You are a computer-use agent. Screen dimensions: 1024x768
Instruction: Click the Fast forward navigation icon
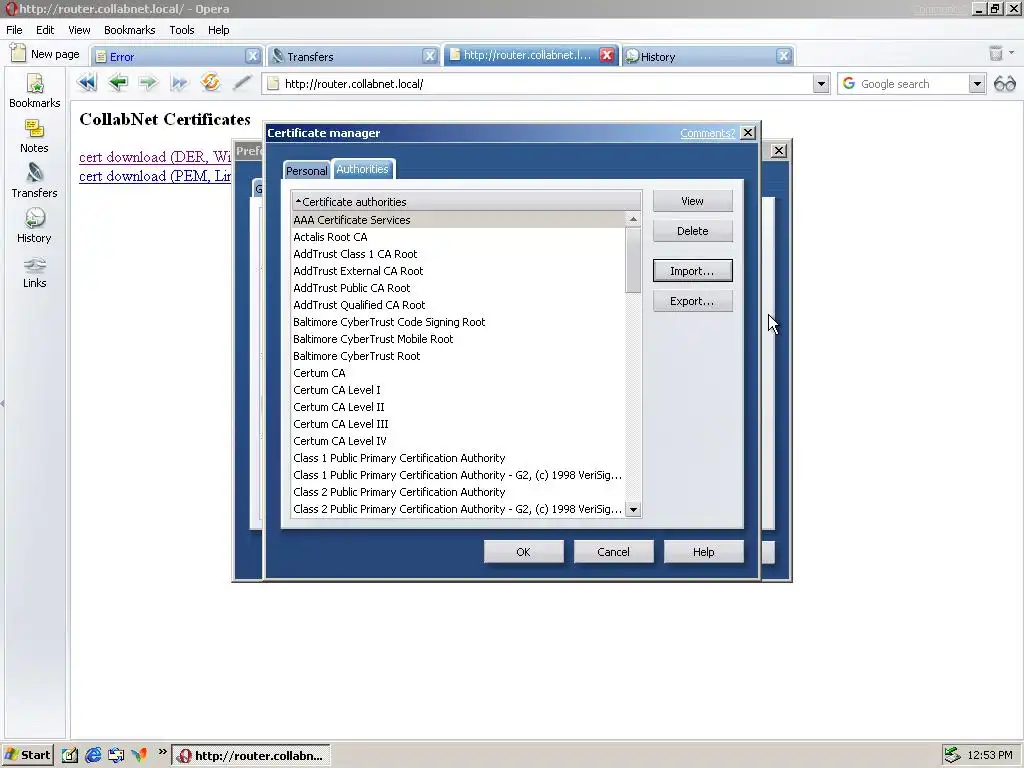pos(179,83)
